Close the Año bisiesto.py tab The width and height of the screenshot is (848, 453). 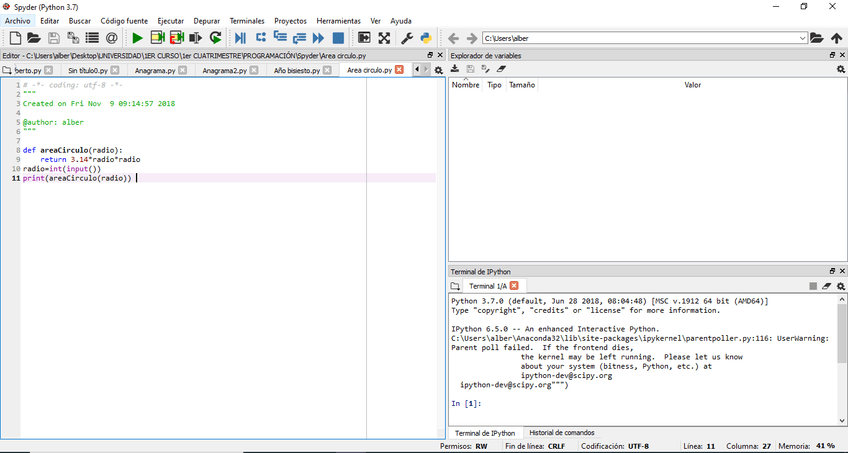tap(329, 71)
